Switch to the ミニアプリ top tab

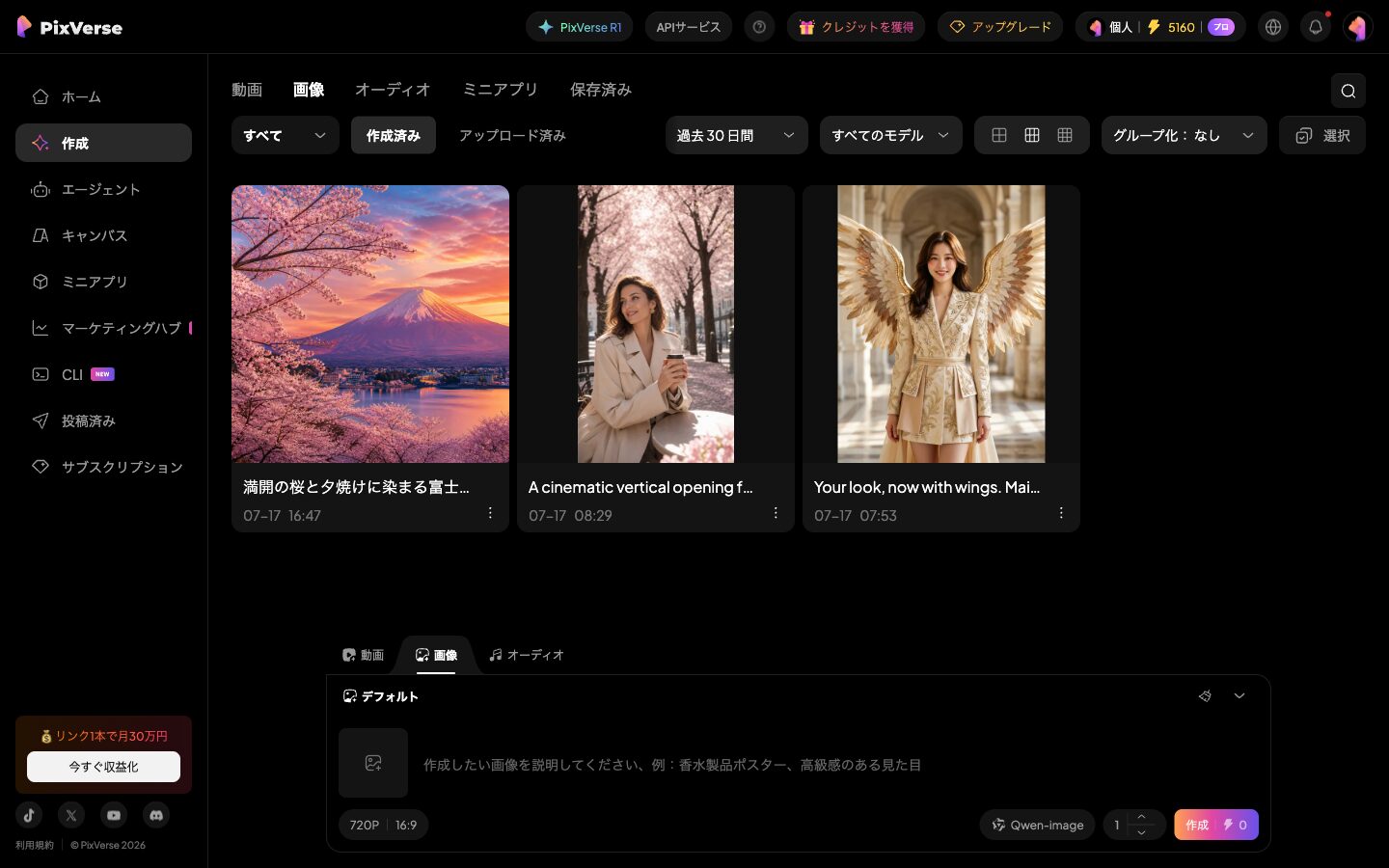coord(500,90)
